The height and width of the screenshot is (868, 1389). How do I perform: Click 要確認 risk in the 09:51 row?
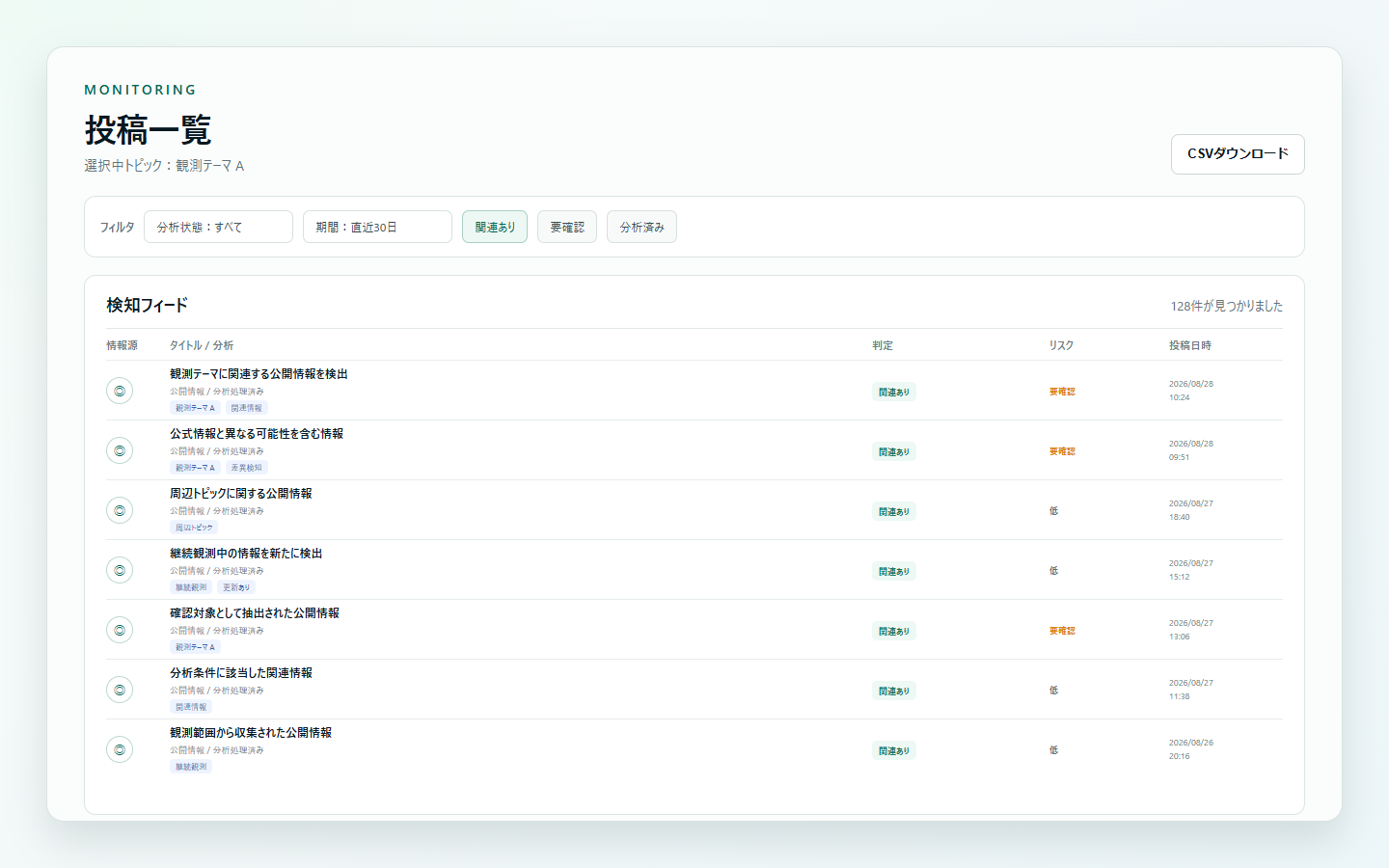coord(1062,451)
